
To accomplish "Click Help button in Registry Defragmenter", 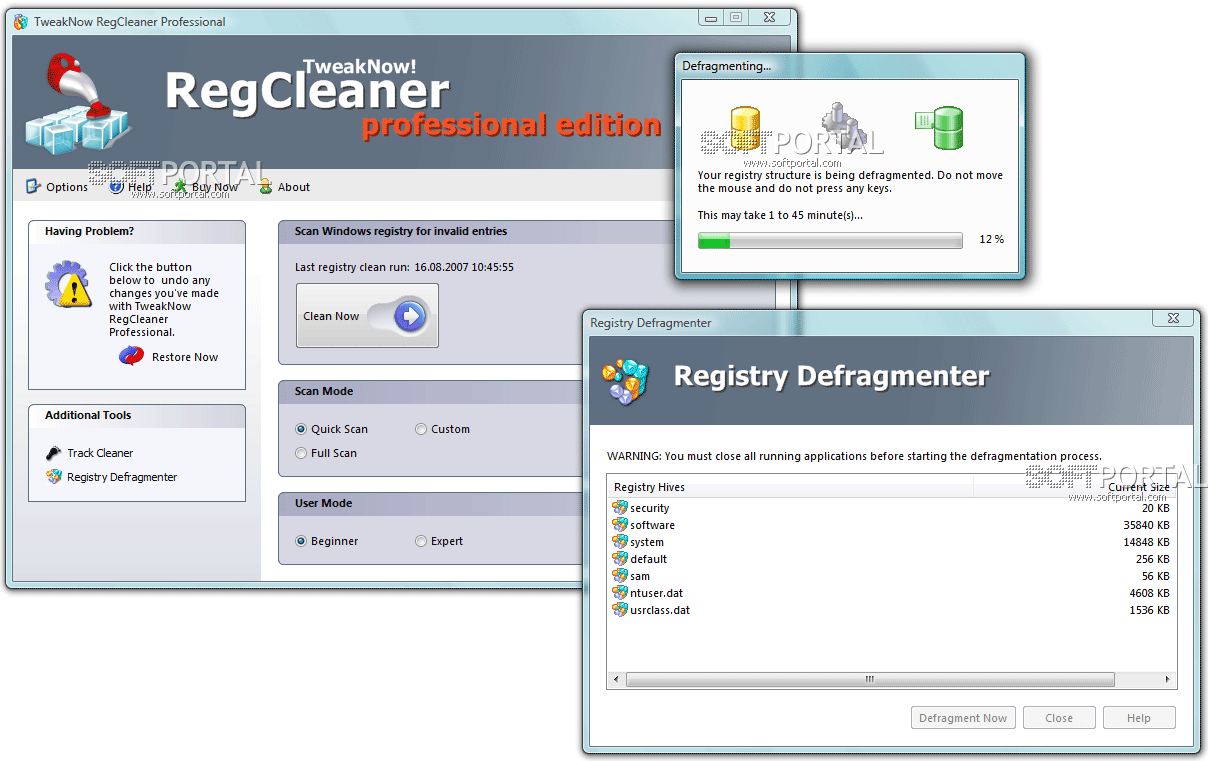I will [x=1139, y=718].
